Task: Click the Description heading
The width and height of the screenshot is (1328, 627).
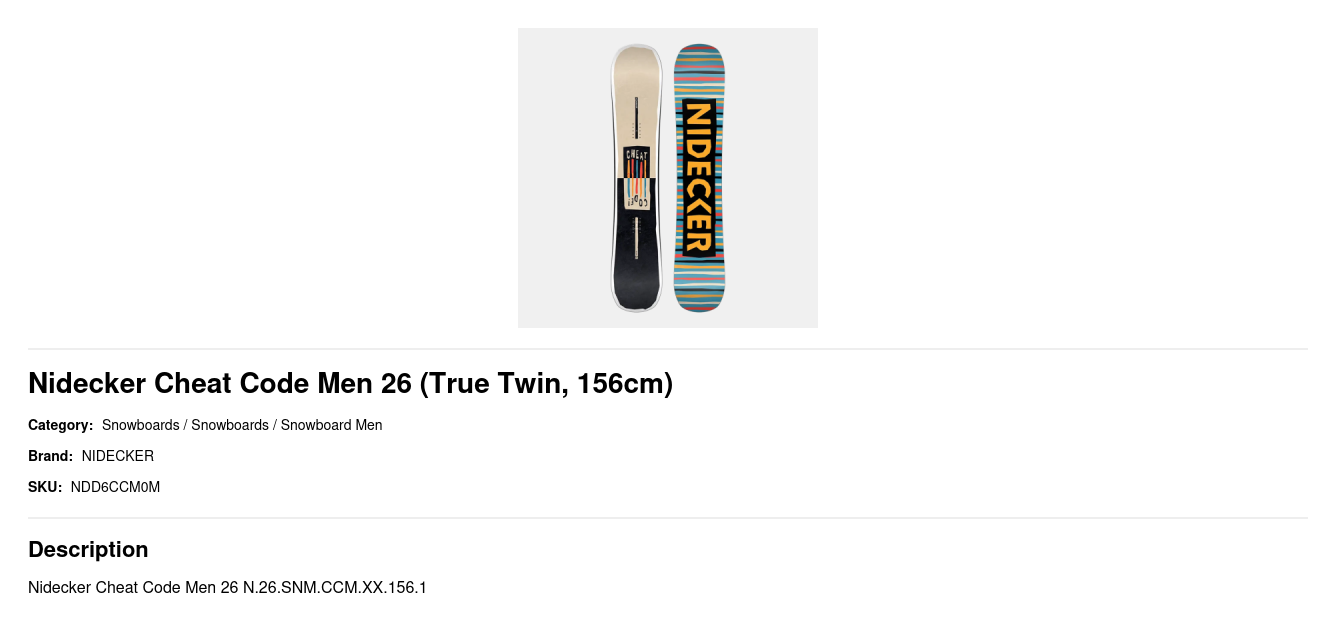Action: click(88, 549)
